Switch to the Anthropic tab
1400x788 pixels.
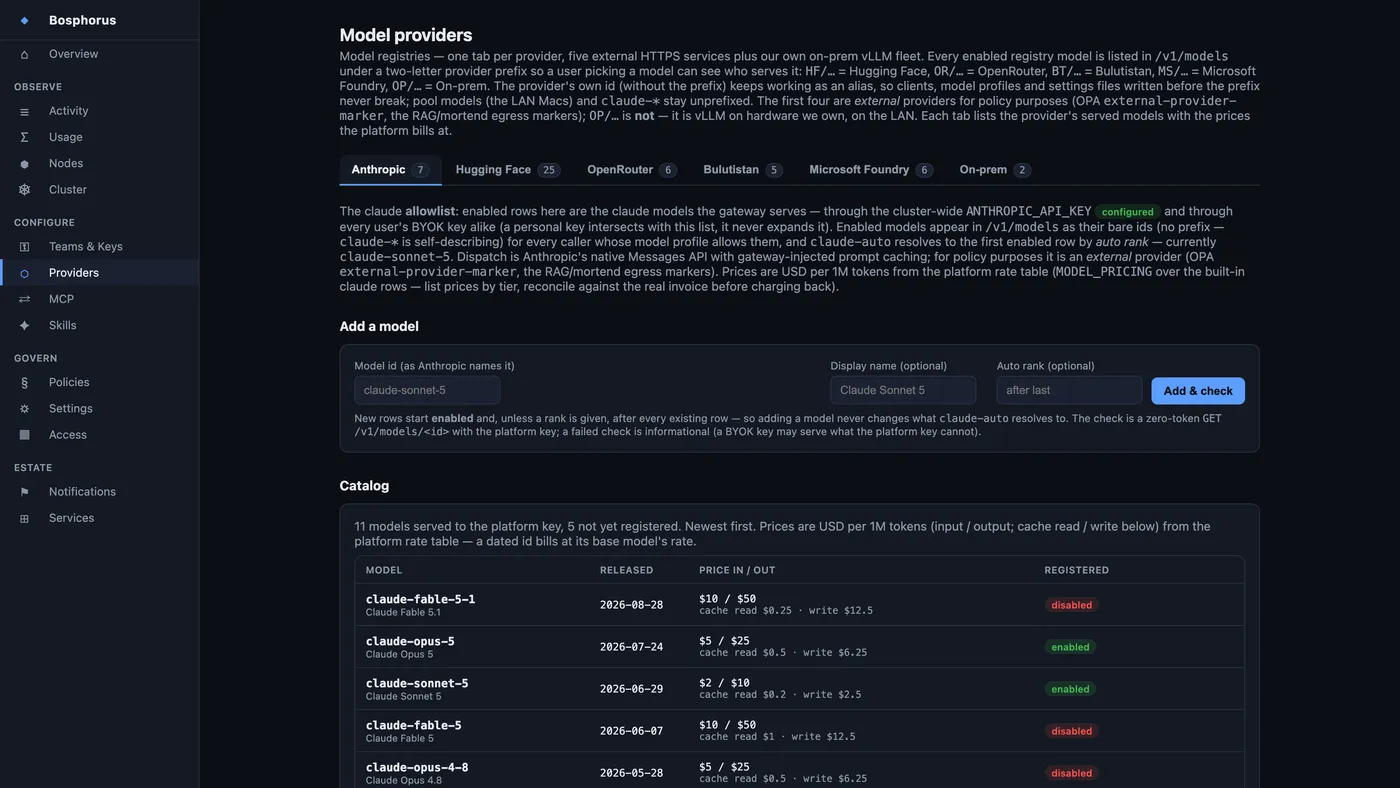[x=390, y=170]
